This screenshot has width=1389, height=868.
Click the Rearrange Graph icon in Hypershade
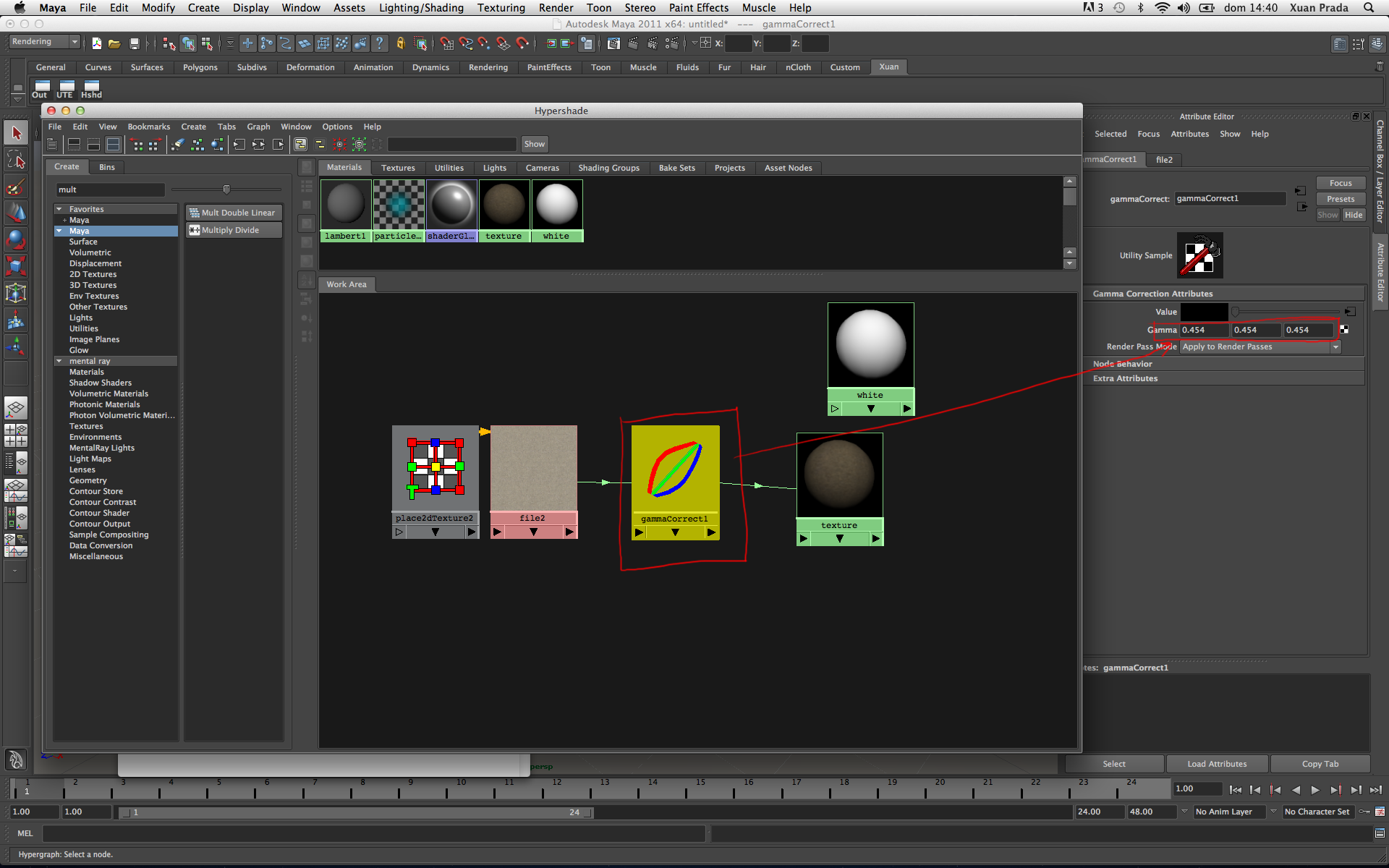point(197,145)
